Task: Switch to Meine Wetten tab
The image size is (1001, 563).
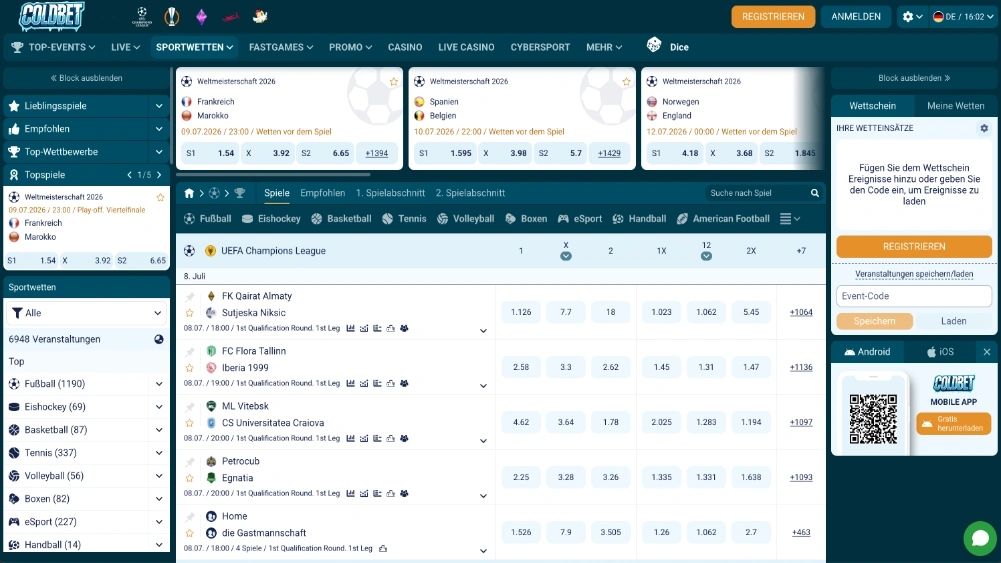Action: 955,106
